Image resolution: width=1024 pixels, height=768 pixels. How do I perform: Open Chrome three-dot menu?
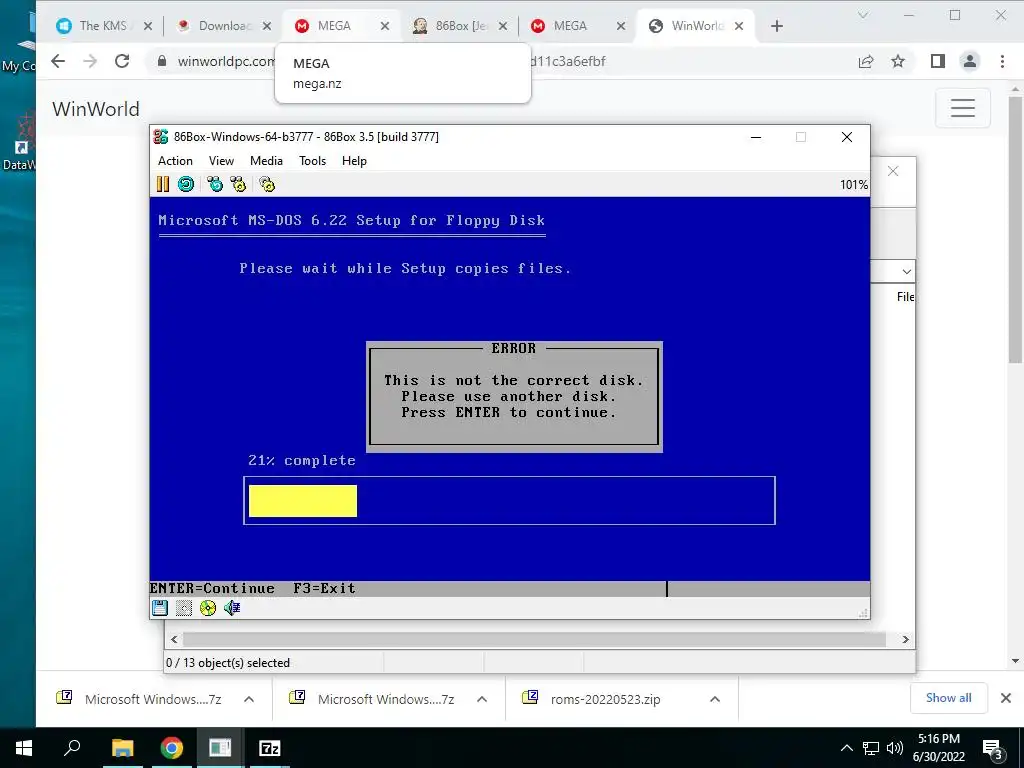[x=1002, y=61]
